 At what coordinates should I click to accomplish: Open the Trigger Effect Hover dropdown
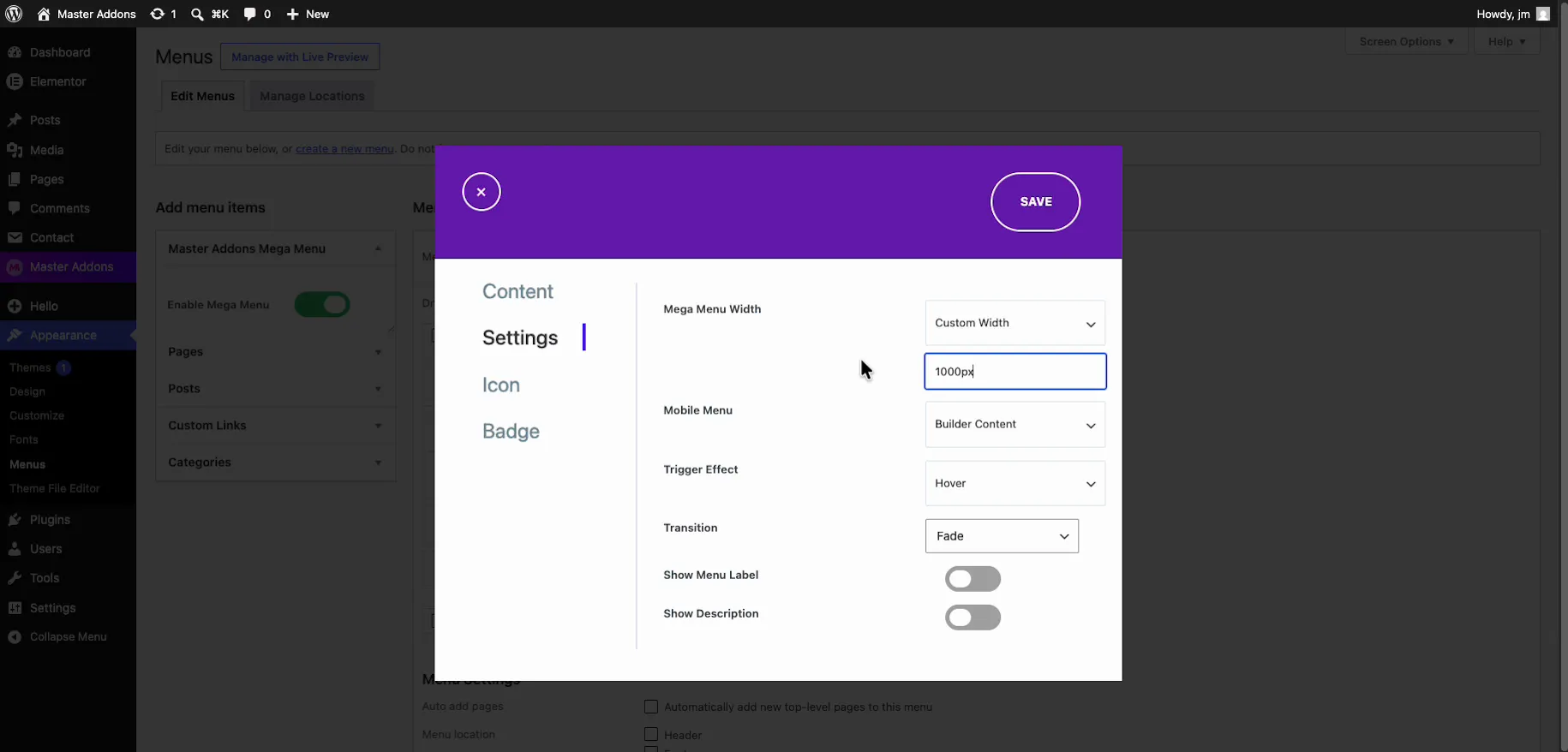(x=1015, y=483)
